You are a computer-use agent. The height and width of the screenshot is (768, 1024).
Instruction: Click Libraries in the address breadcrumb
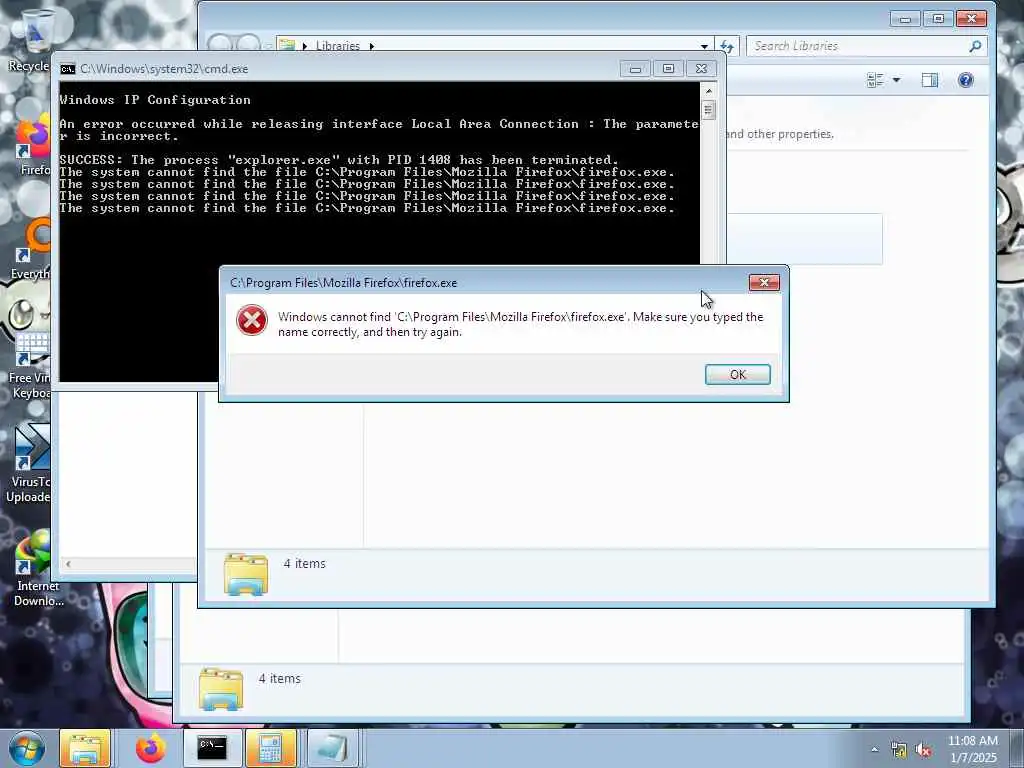coord(338,46)
